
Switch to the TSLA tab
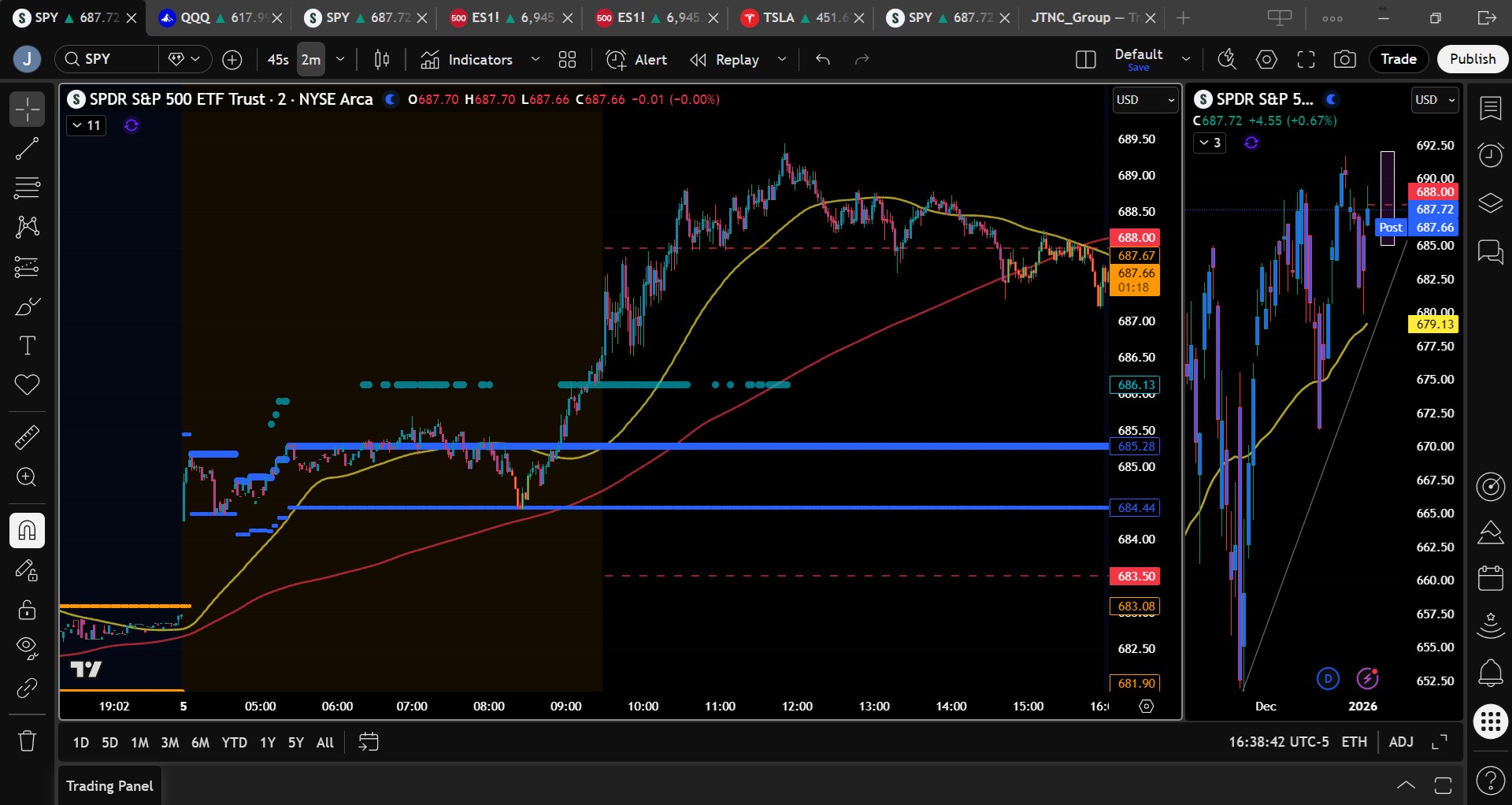795,17
